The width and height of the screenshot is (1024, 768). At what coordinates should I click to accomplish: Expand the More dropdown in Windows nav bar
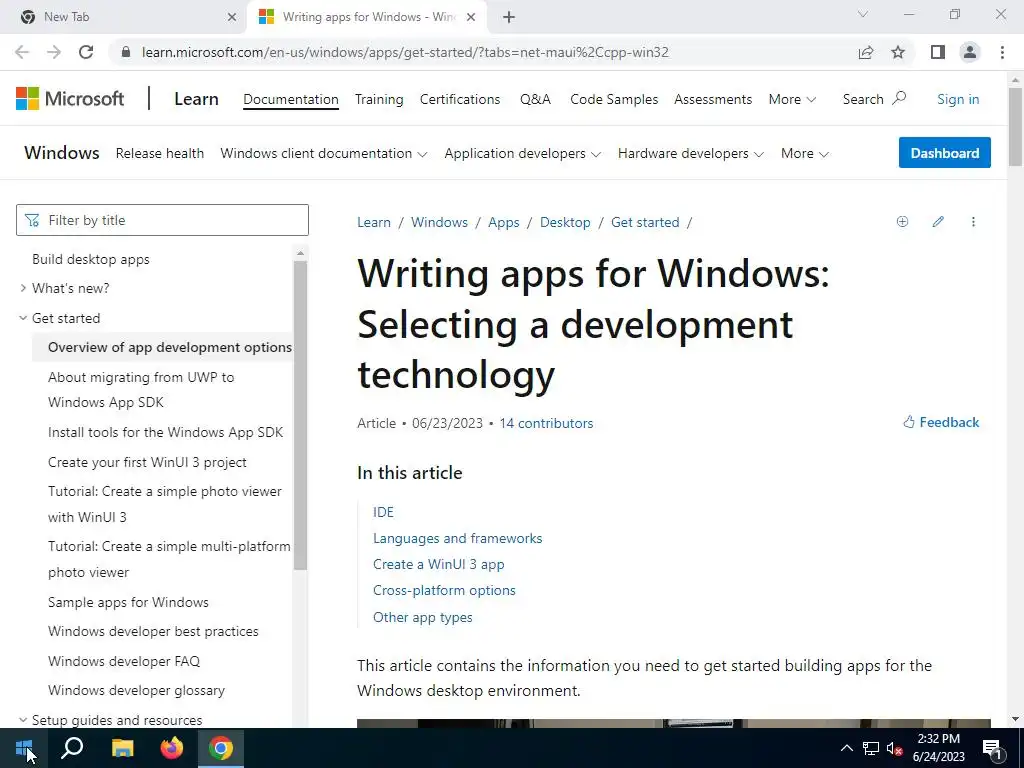[x=805, y=153]
